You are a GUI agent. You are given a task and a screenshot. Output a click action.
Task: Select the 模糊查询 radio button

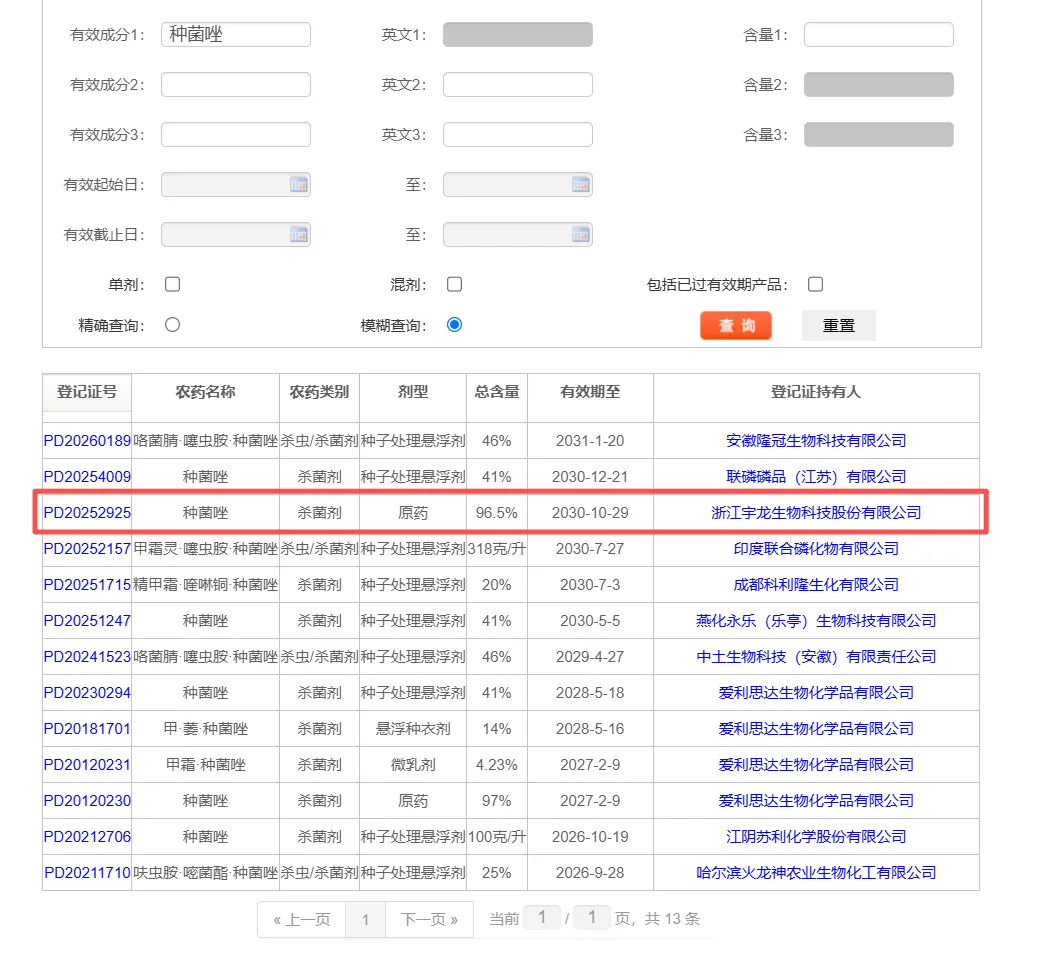tap(454, 324)
